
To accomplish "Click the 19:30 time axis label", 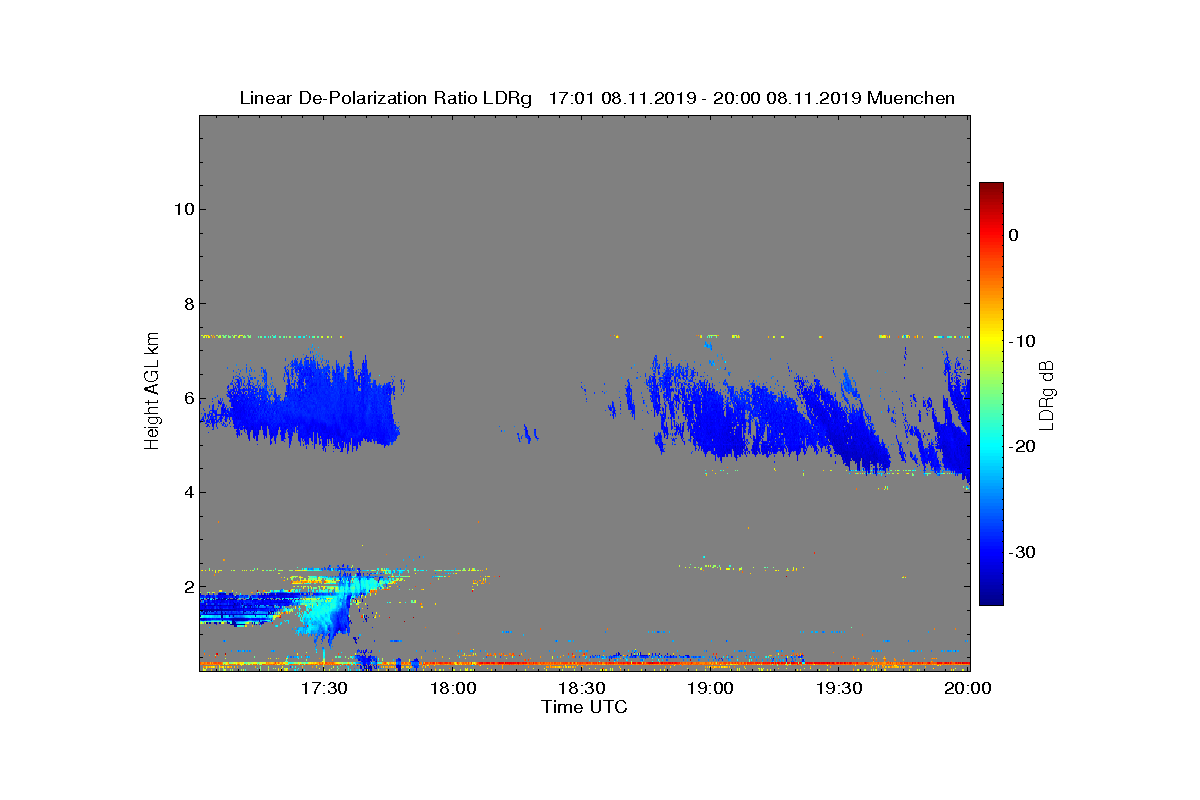I will point(839,689).
